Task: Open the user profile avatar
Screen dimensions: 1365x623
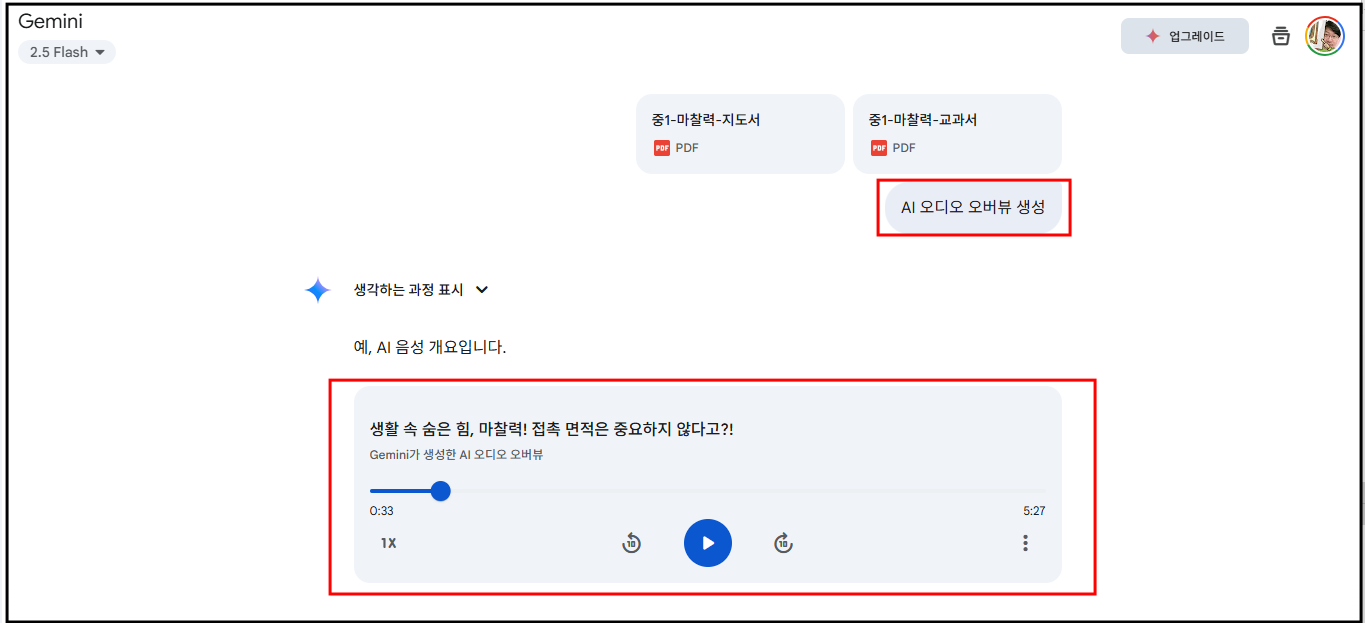Action: coord(1325,36)
